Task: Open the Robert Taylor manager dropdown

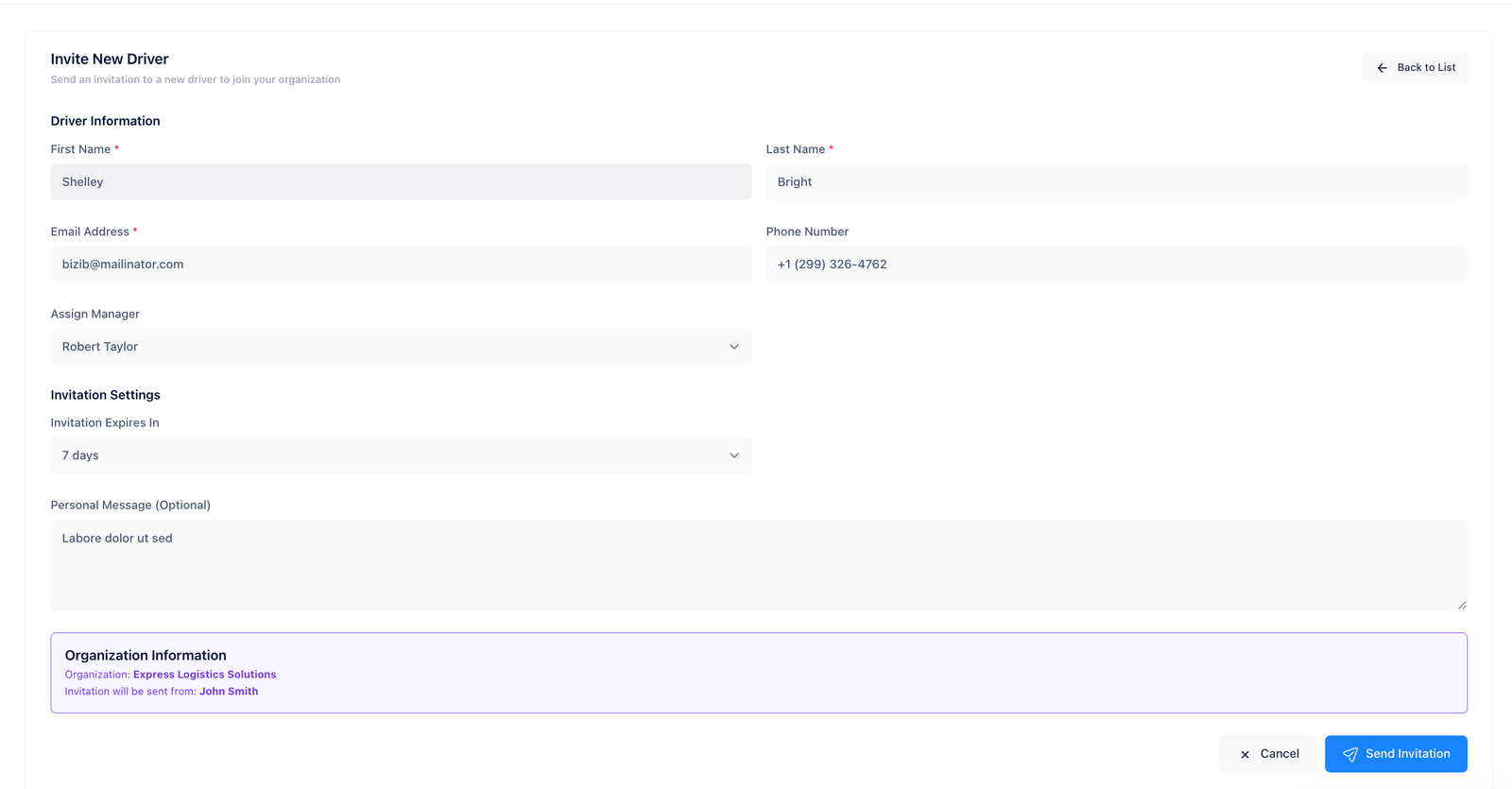Action: [401, 347]
